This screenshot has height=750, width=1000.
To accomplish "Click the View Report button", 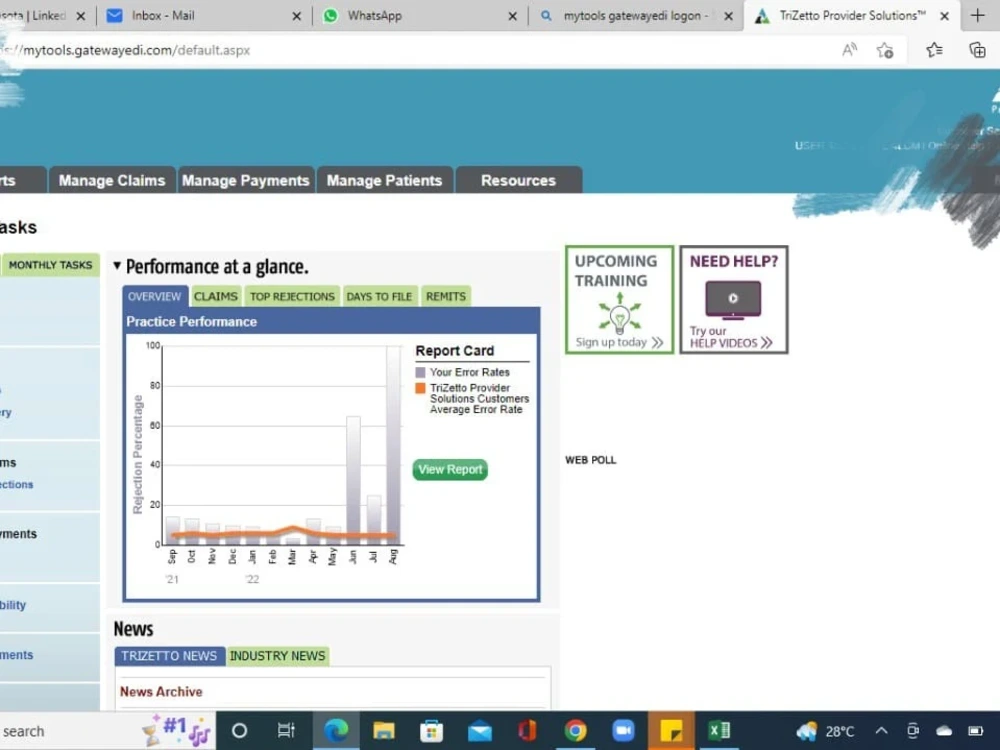I will 450,469.
